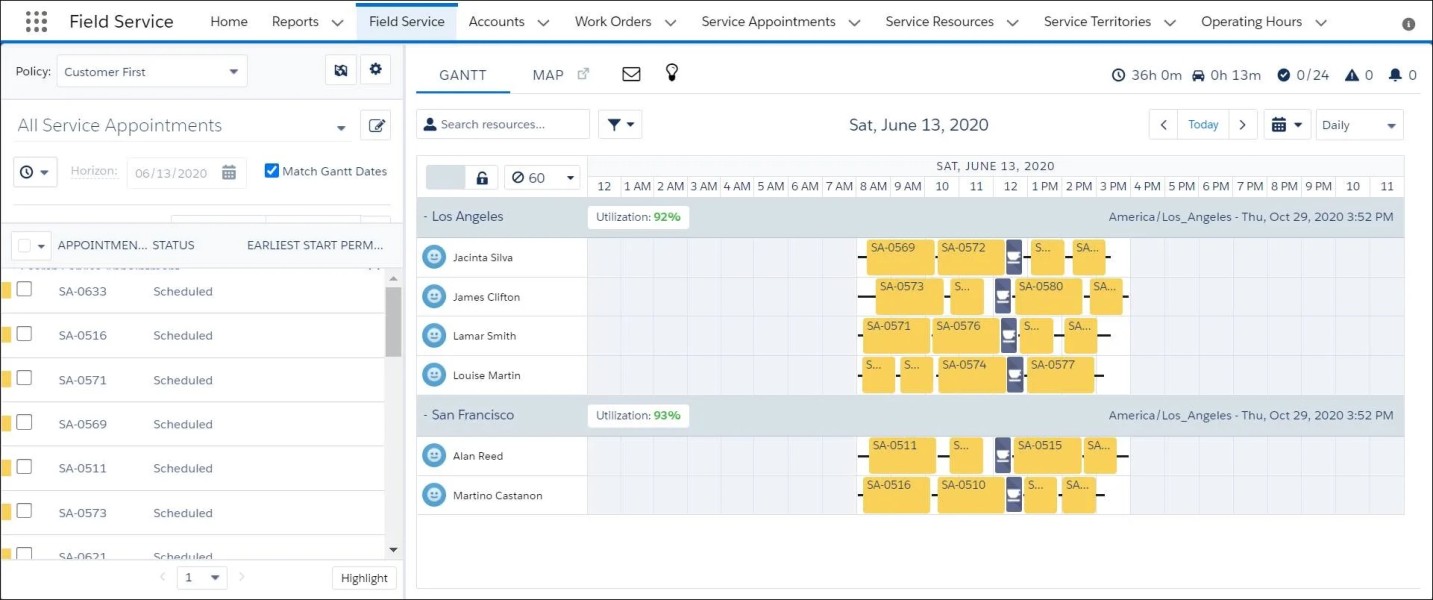
Task: Click the lightbulb optimization icon
Action: [x=672, y=73]
